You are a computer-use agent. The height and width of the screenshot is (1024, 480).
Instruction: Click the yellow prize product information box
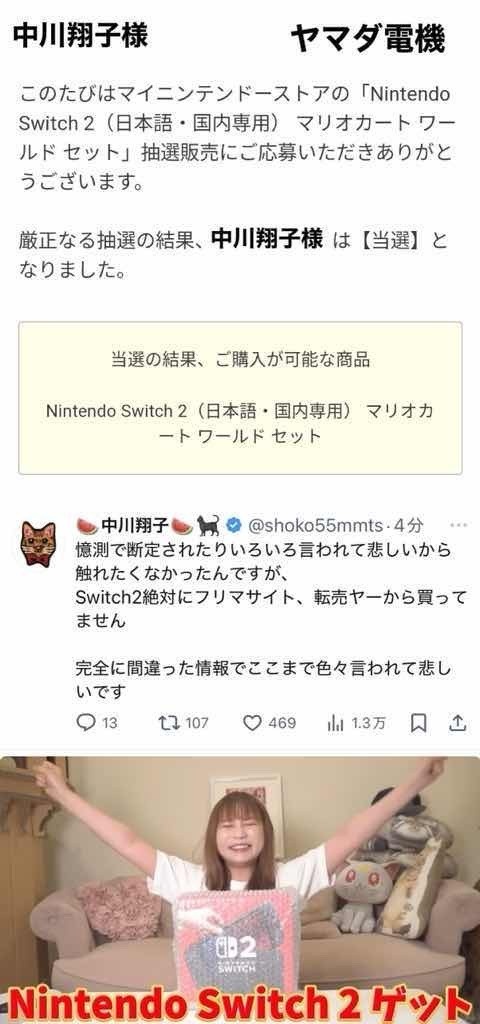(240, 398)
